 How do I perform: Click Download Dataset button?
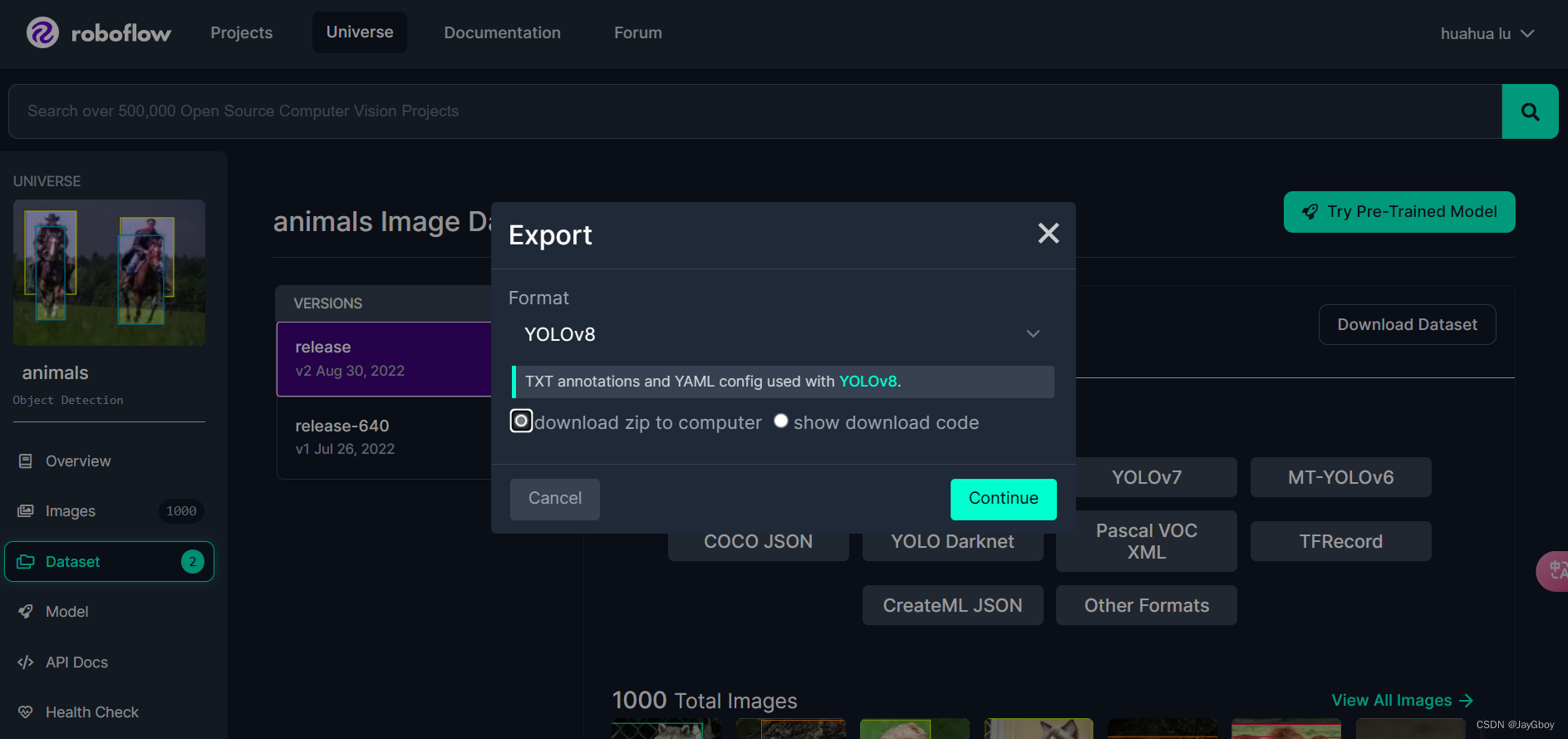pos(1407,324)
